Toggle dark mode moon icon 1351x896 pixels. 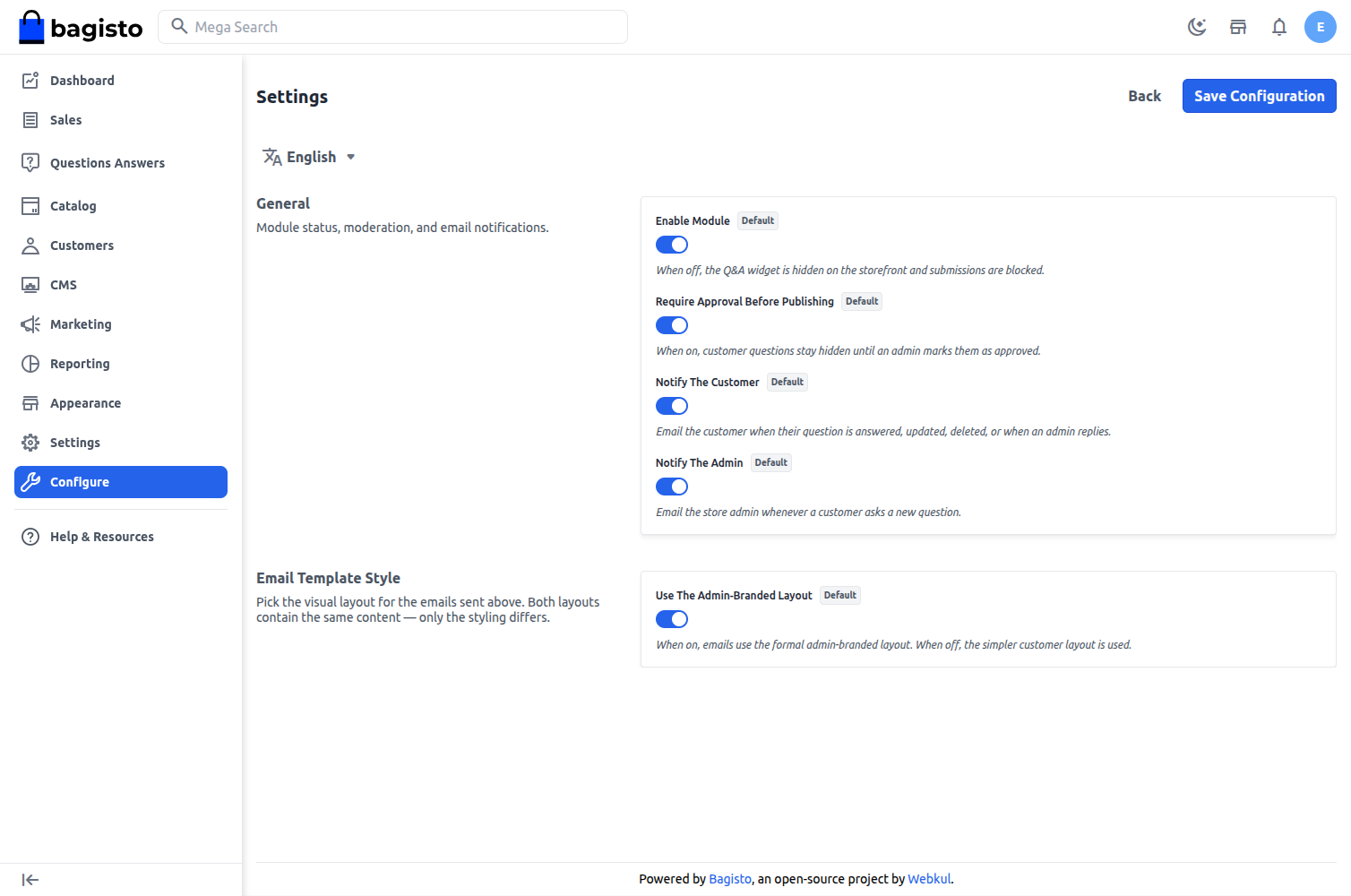[x=1197, y=27]
